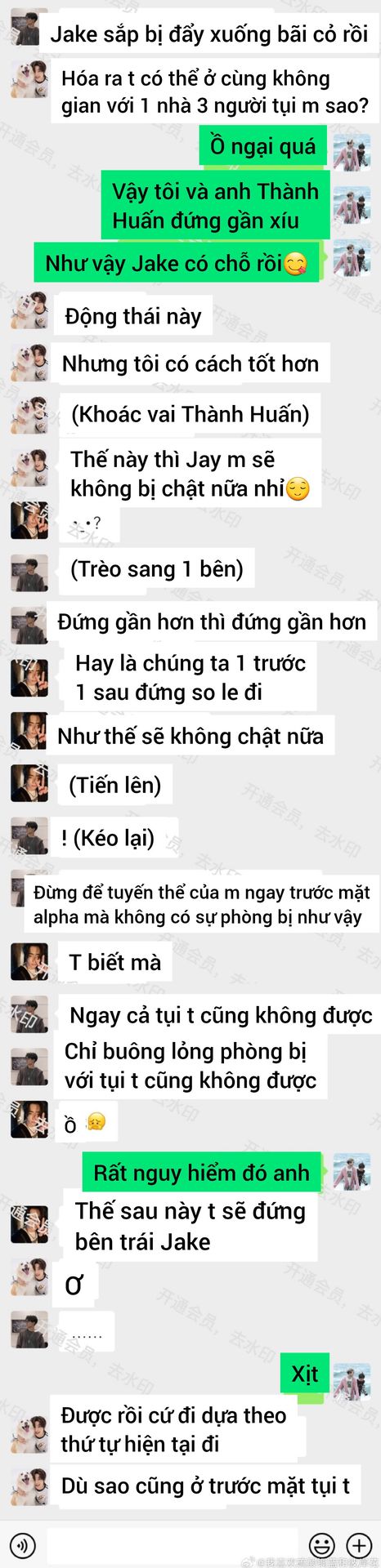381x1568 pixels.
Task: Click the 'Như thế sẽ không chật nữa' message
Action: pos(190,736)
